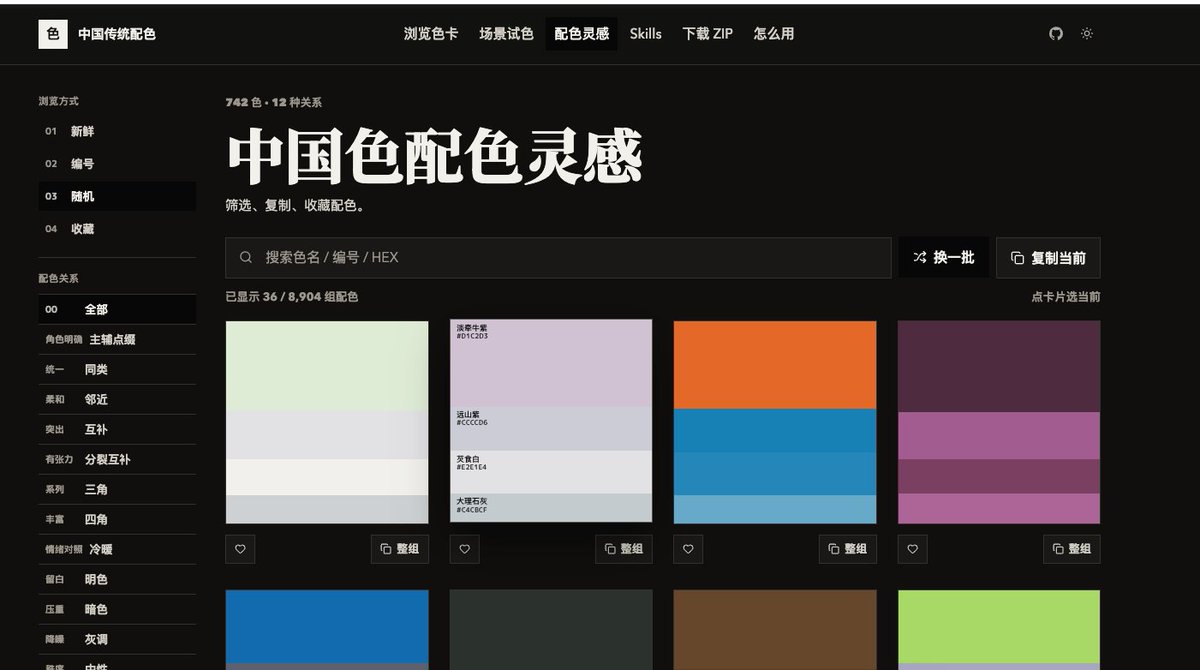Favorite the orange and blue palette

tap(689, 549)
